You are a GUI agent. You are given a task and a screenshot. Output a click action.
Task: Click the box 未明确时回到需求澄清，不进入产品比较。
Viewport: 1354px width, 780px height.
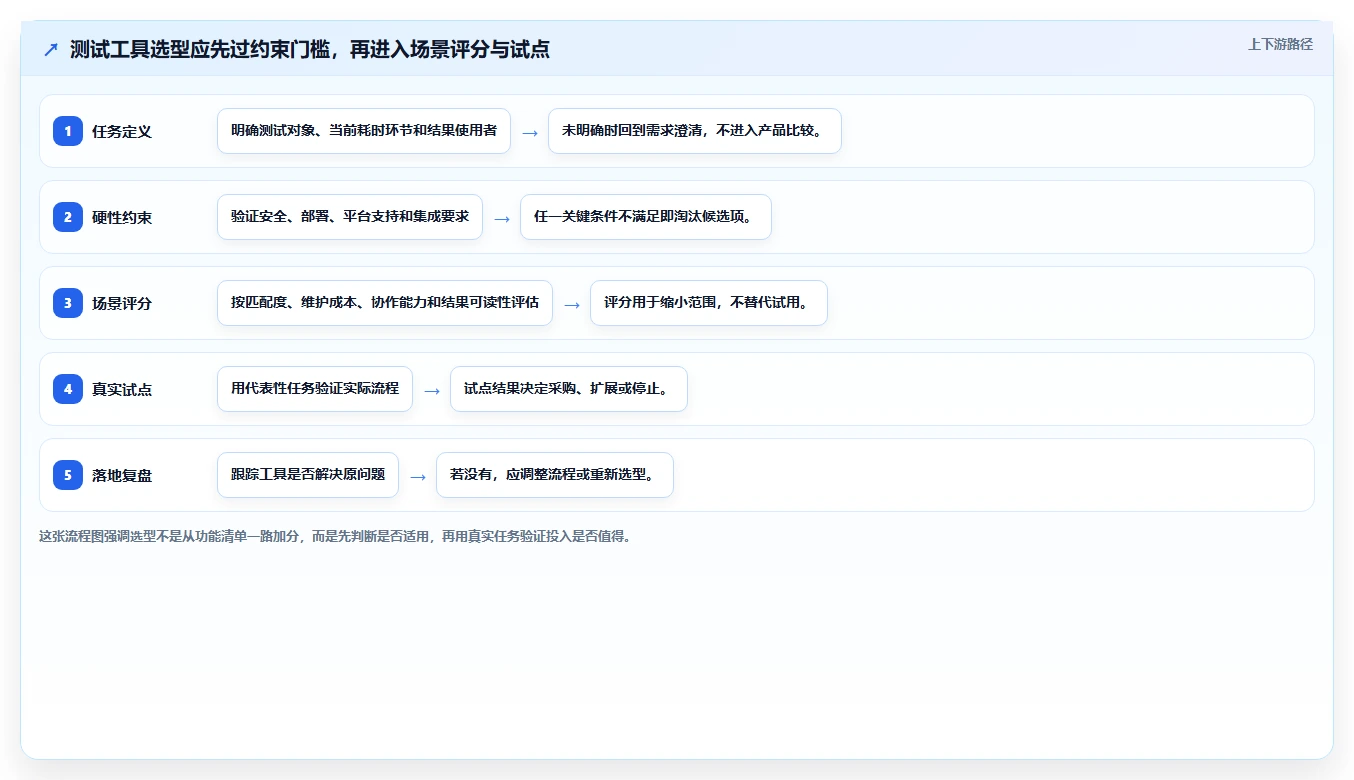[x=695, y=131]
